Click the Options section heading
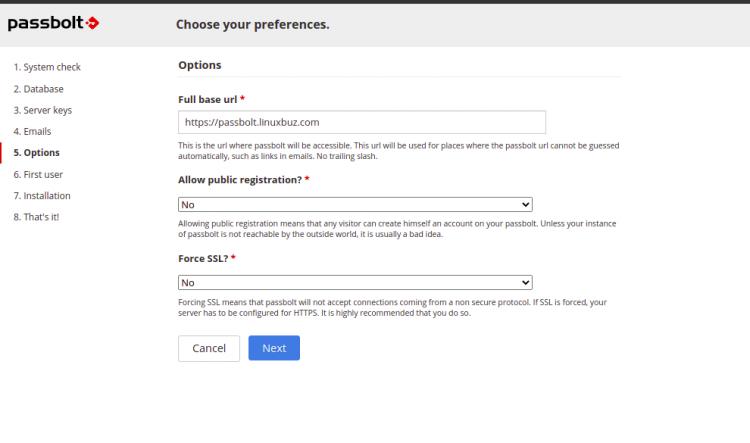 click(199, 65)
